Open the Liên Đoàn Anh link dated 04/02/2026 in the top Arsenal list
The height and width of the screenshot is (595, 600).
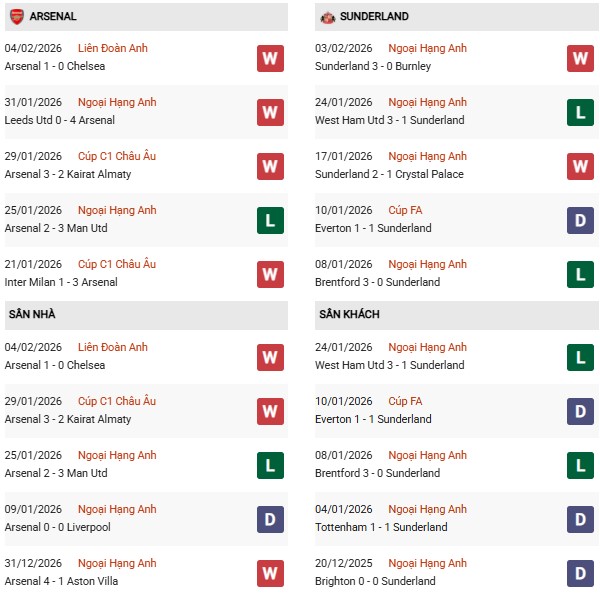(113, 48)
